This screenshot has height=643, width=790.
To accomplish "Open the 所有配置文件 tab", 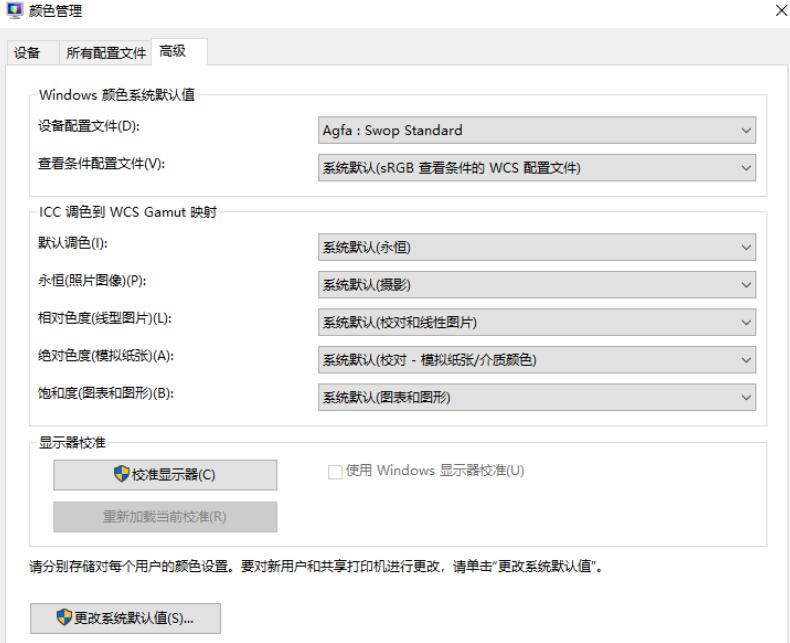I will (106, 53).
